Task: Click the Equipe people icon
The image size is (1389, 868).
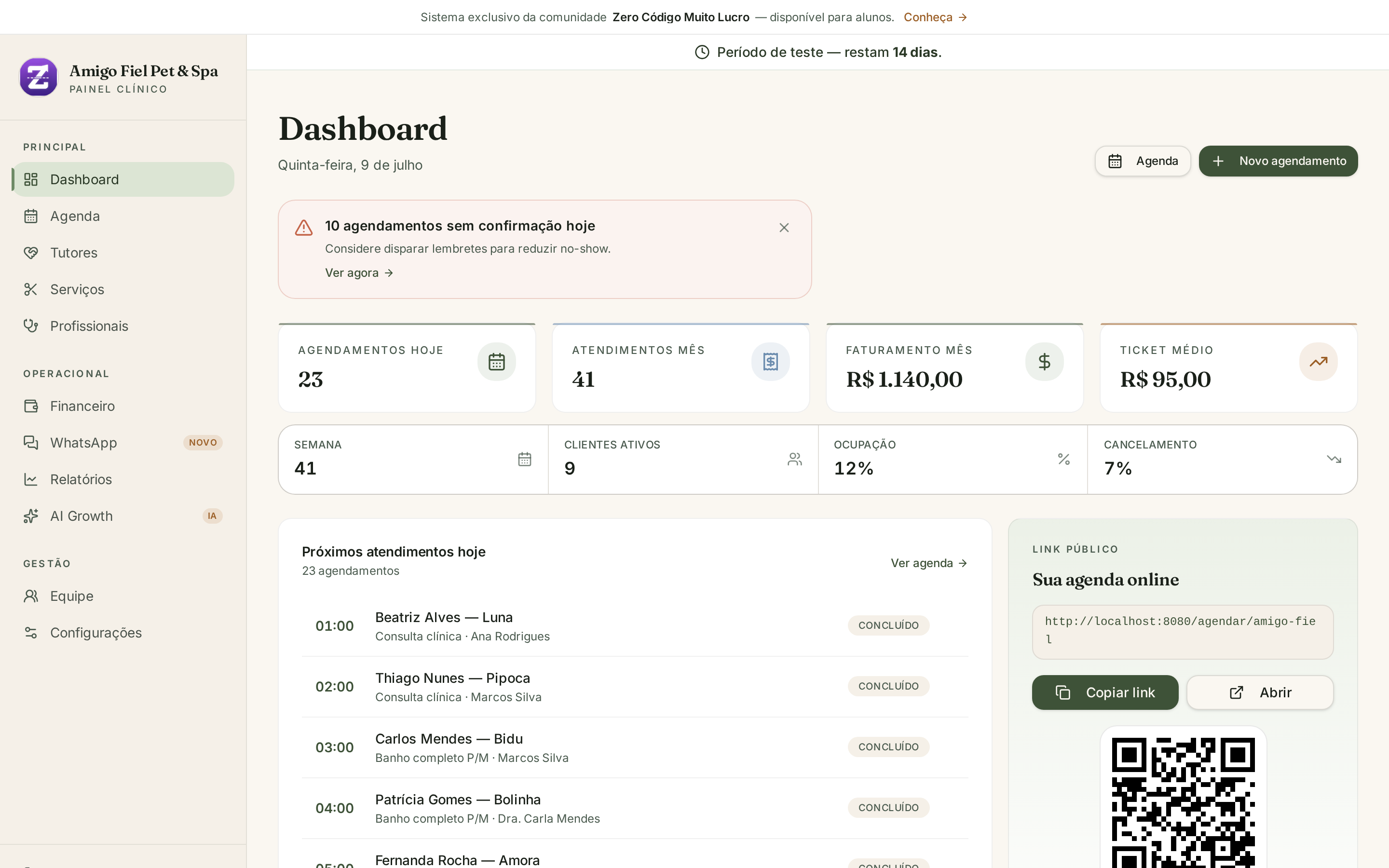Action: pyautogui.click(x=31, y=596)
